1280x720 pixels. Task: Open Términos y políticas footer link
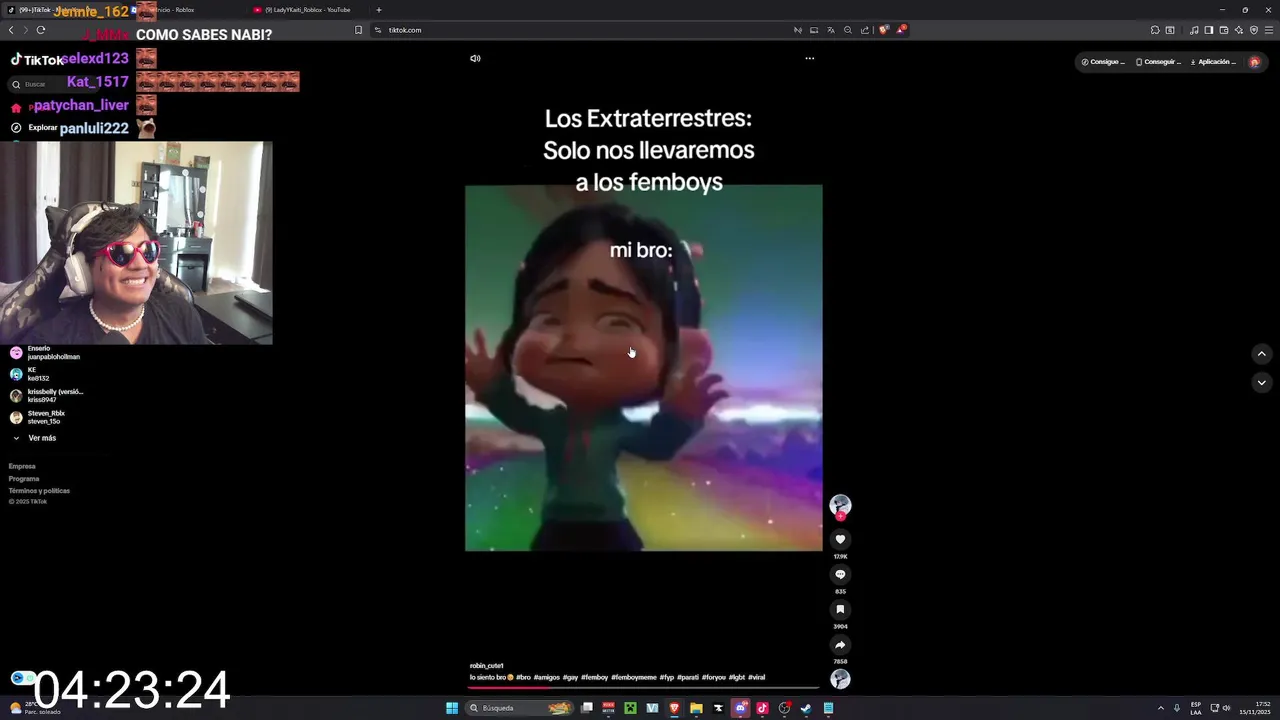coord(39,491)
